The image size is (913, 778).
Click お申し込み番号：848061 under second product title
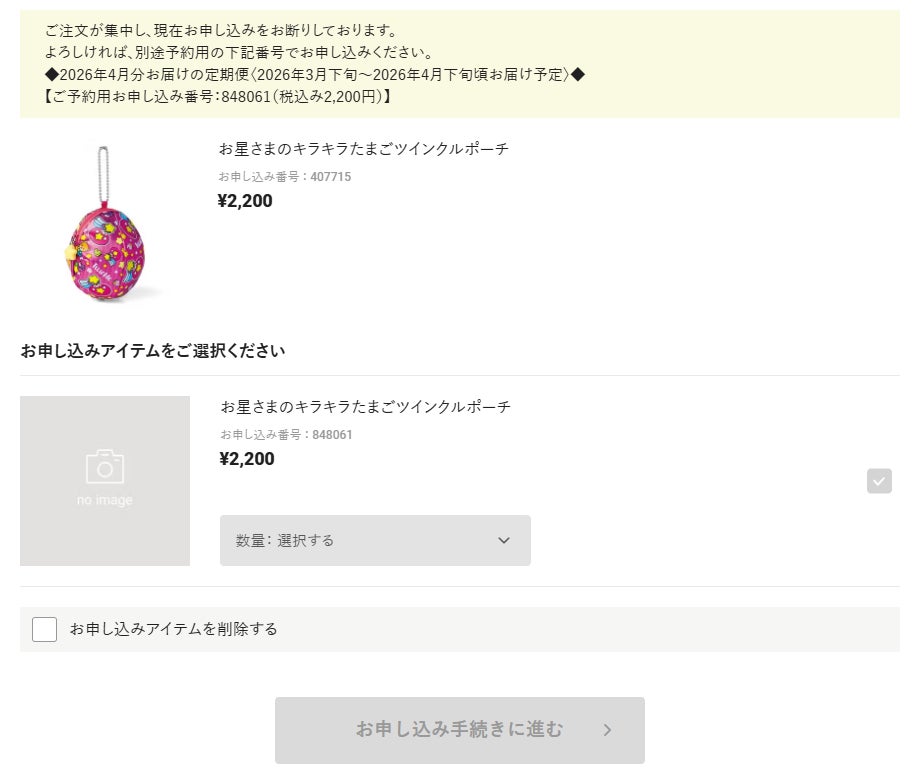286,435
